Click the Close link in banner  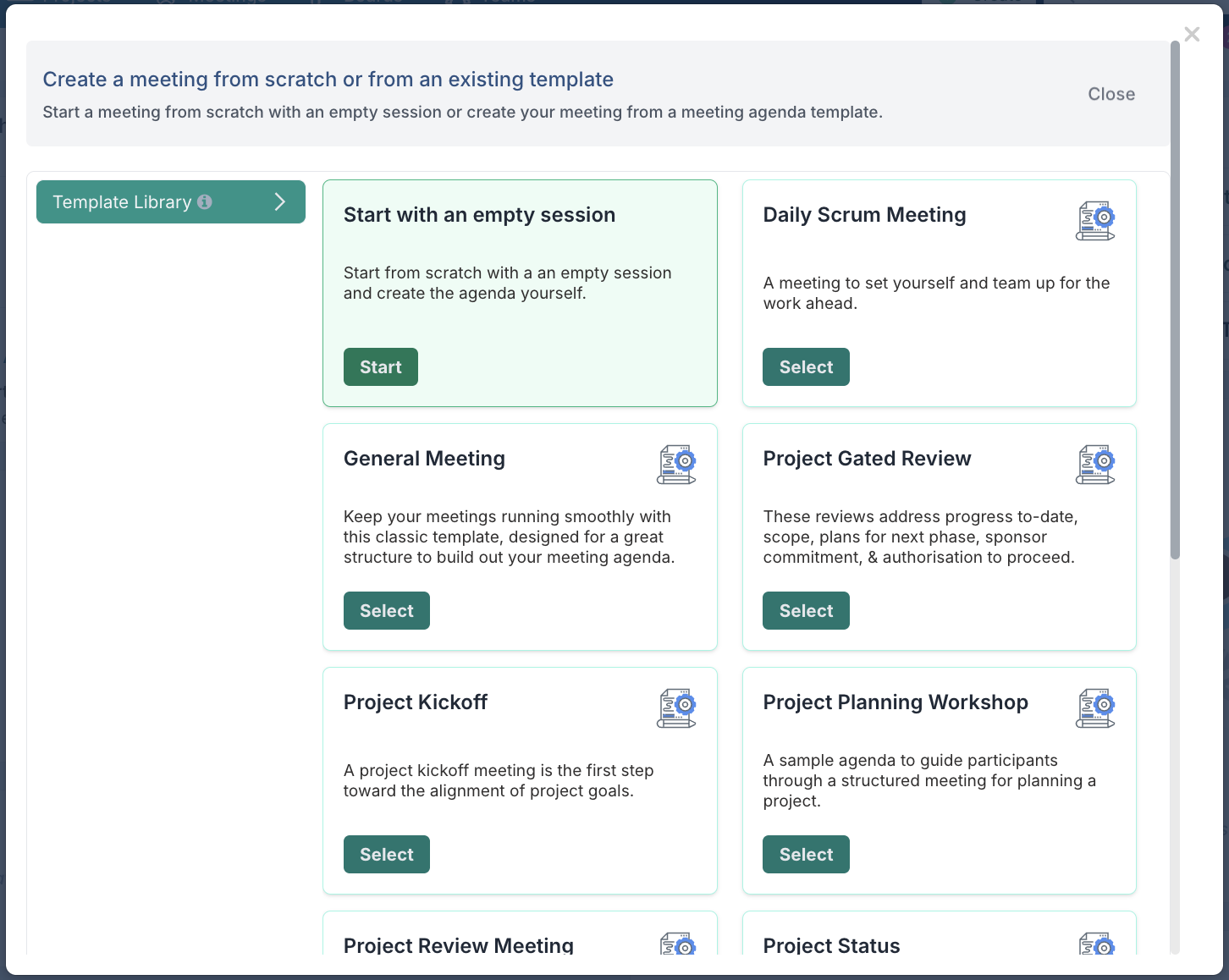[1111, 94]
